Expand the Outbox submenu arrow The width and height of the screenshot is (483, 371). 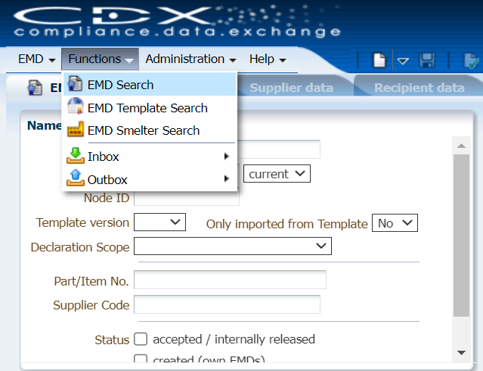point(227,179)
